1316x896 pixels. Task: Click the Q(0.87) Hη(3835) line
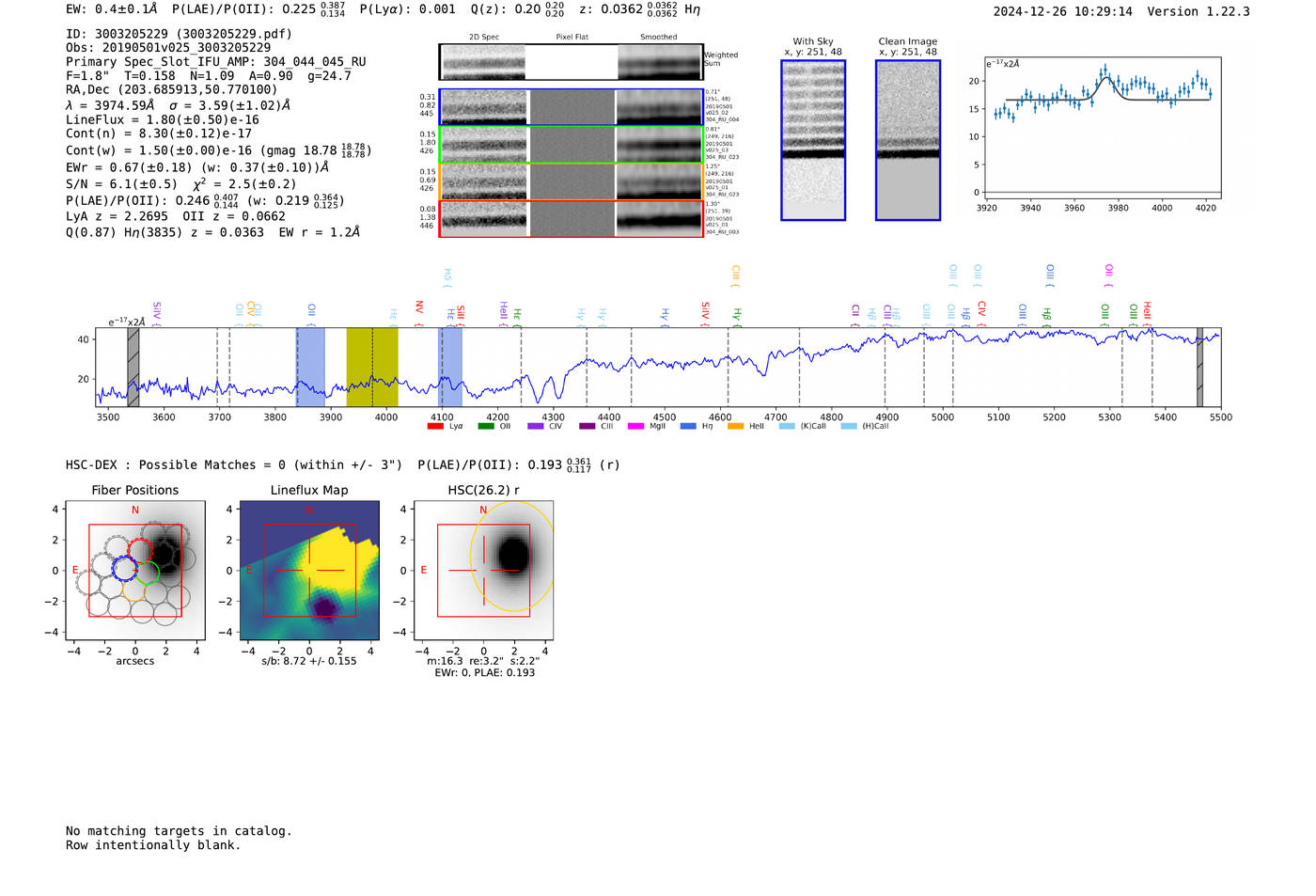(x=212, y=232)
